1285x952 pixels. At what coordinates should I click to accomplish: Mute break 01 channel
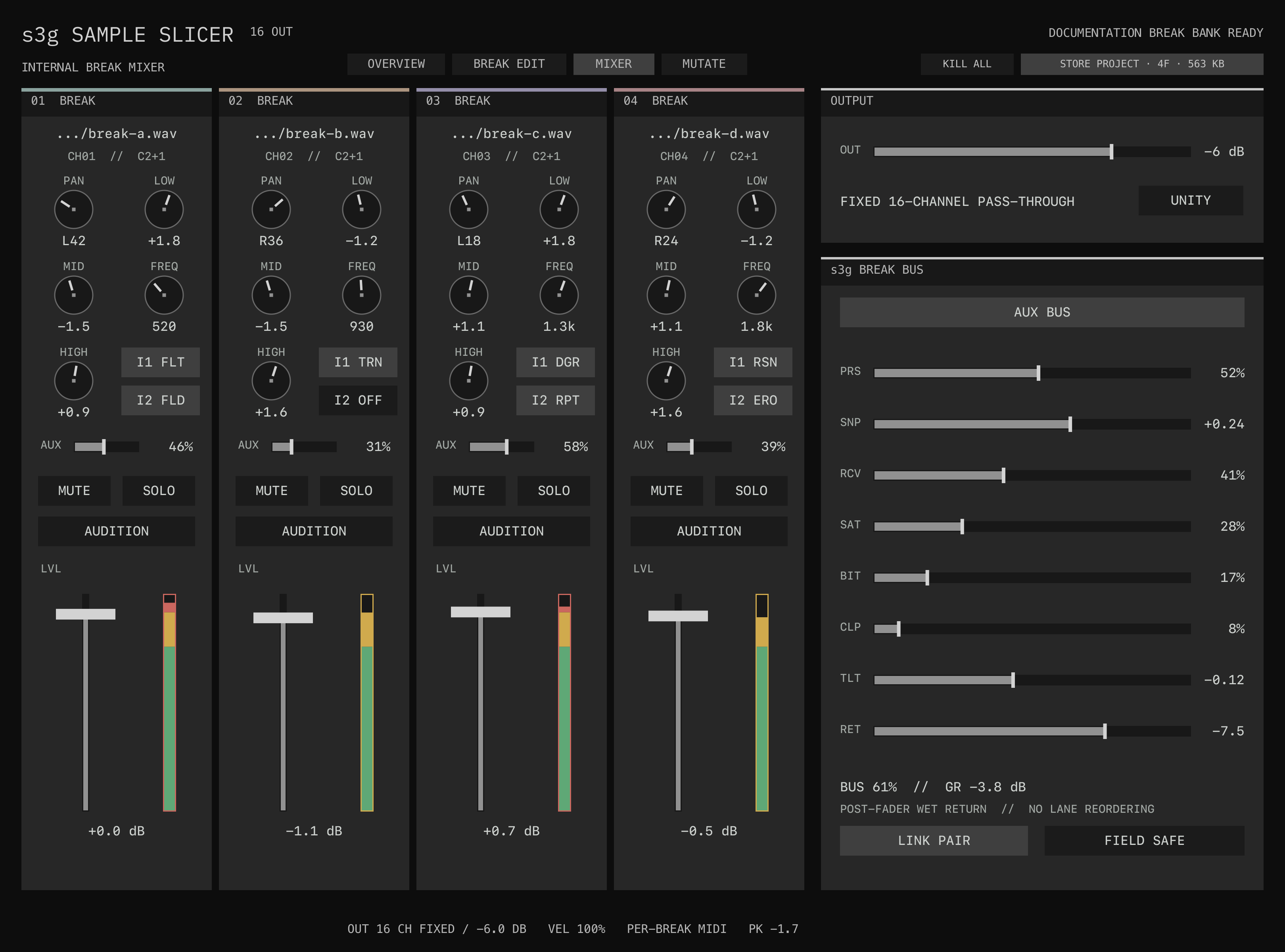click(x=74, y=491)
